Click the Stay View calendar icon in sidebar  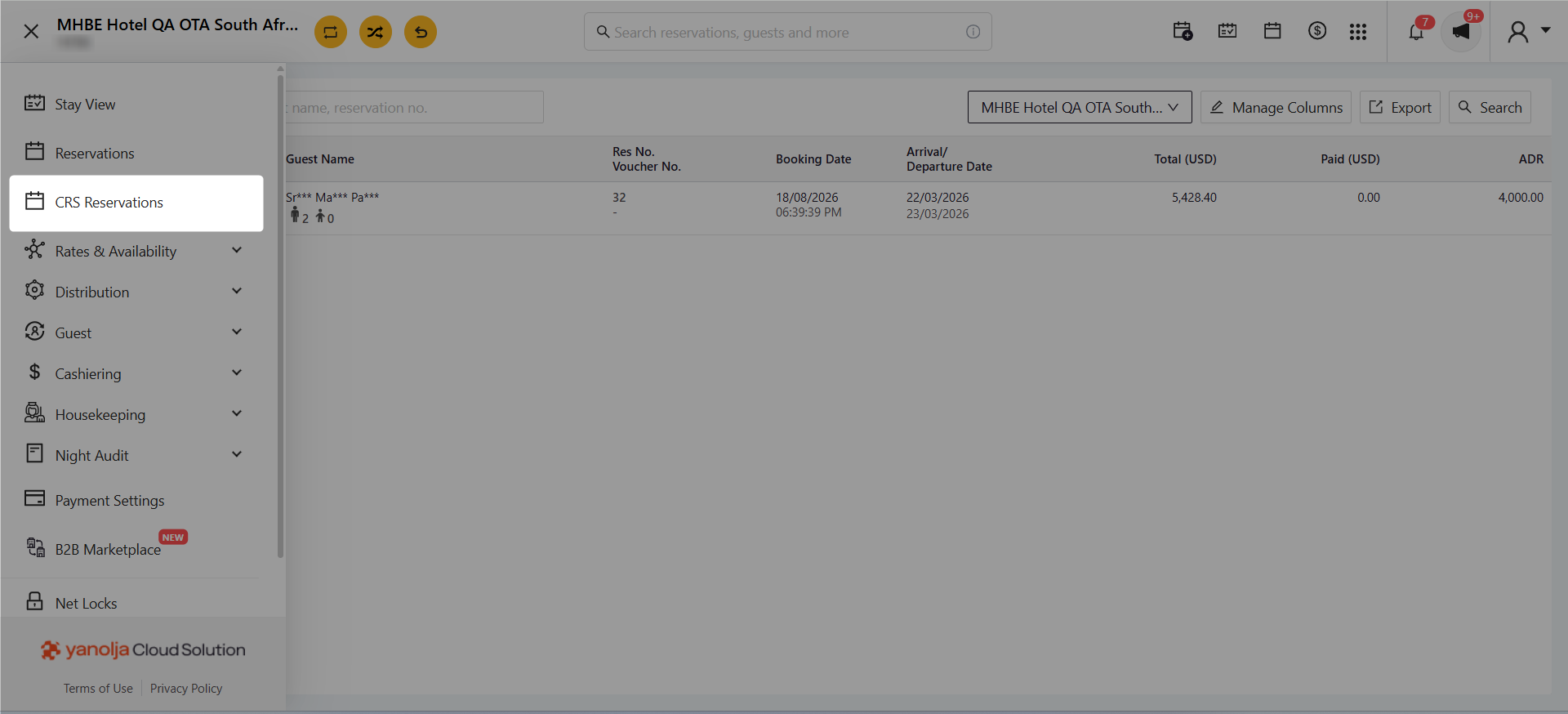tap(34, 102)
